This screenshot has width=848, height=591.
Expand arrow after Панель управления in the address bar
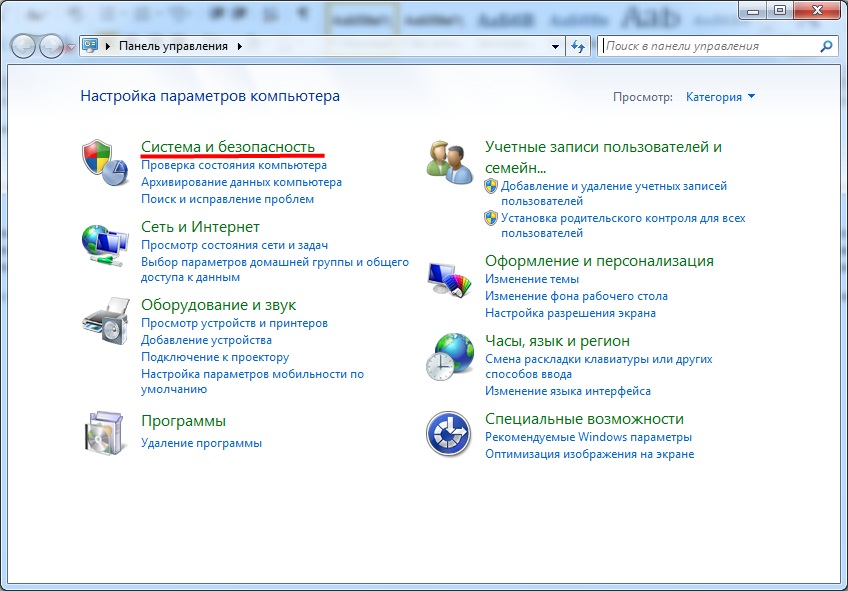tap(240, 47)
